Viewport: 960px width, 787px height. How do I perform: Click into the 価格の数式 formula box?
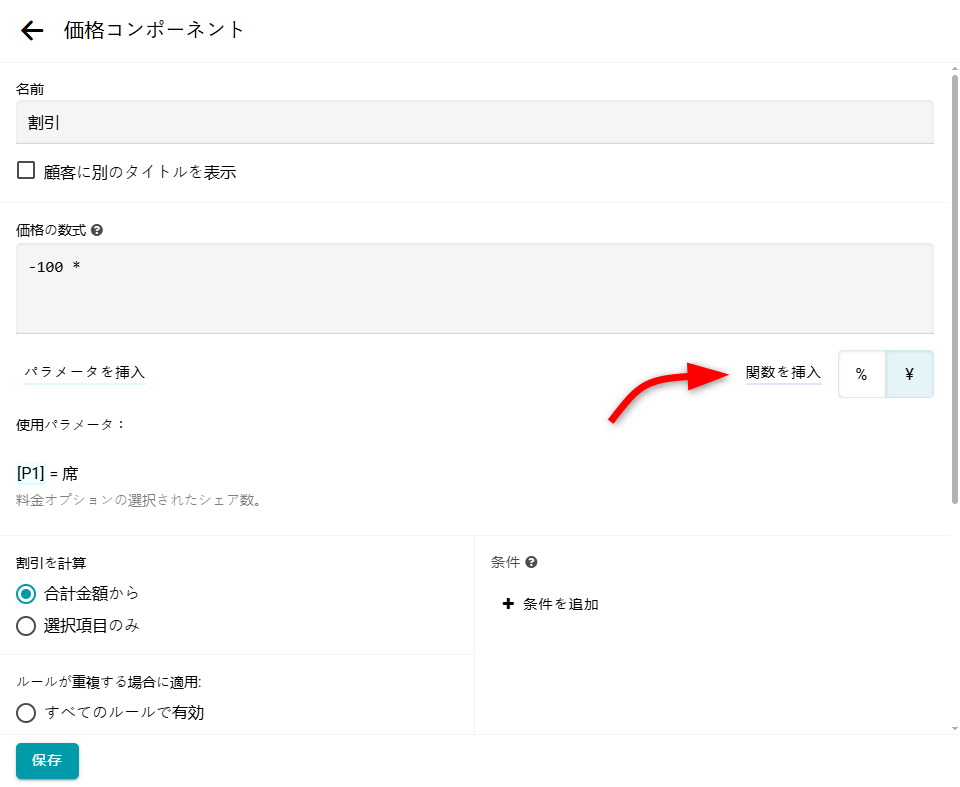coord(474,288)
